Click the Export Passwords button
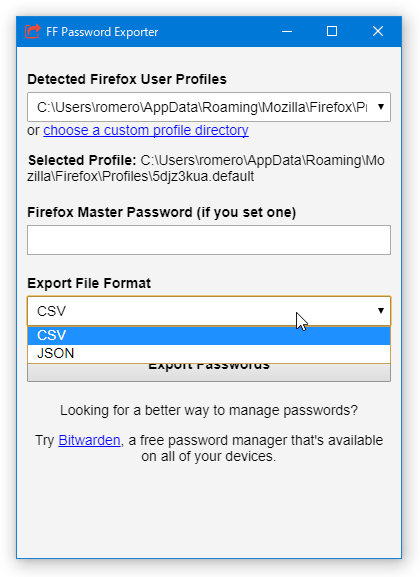This screenshot has height=577, width=420. point(209,372)
